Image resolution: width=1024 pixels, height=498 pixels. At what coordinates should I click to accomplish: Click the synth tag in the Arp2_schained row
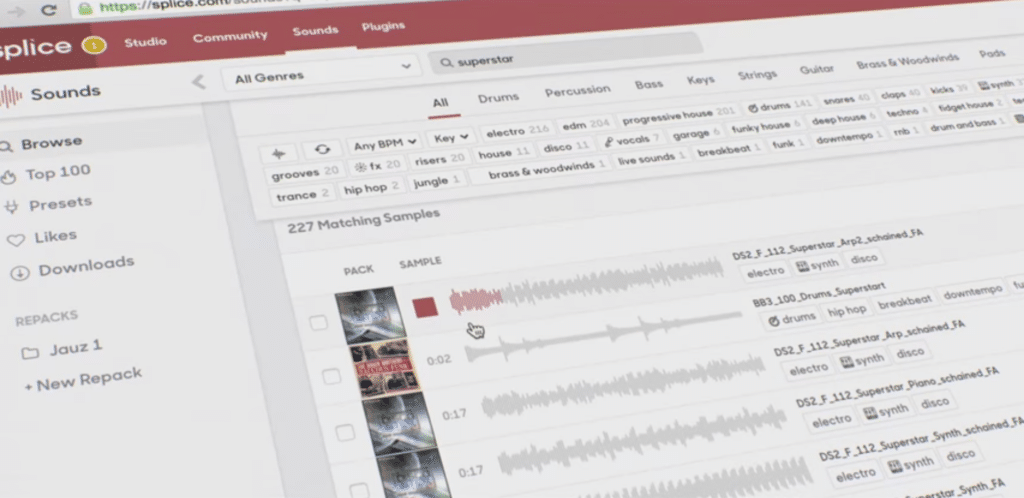coord(820,266)
